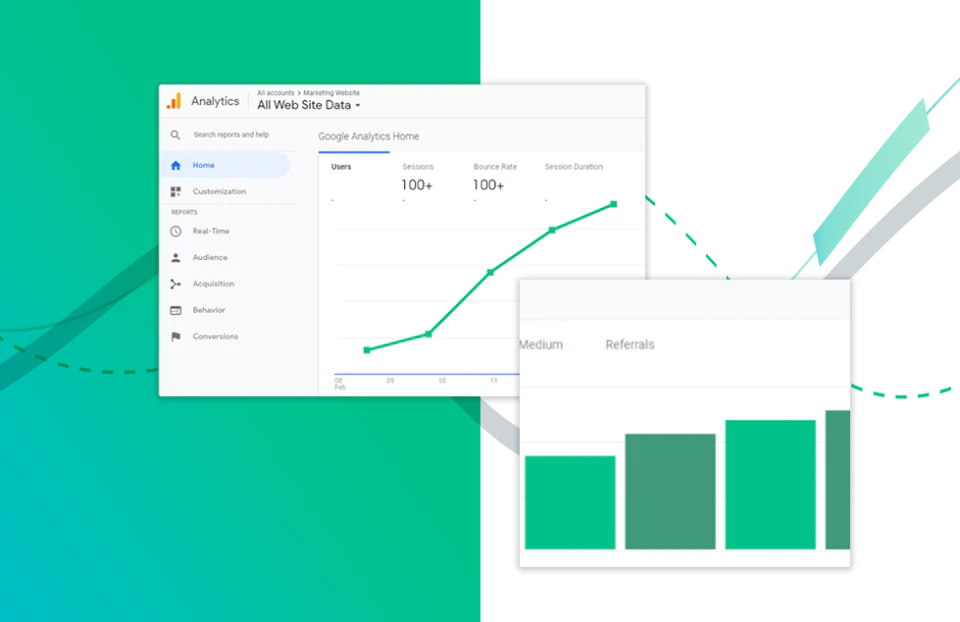
Task: Open the Audience reports section
Action: [225, 258]
